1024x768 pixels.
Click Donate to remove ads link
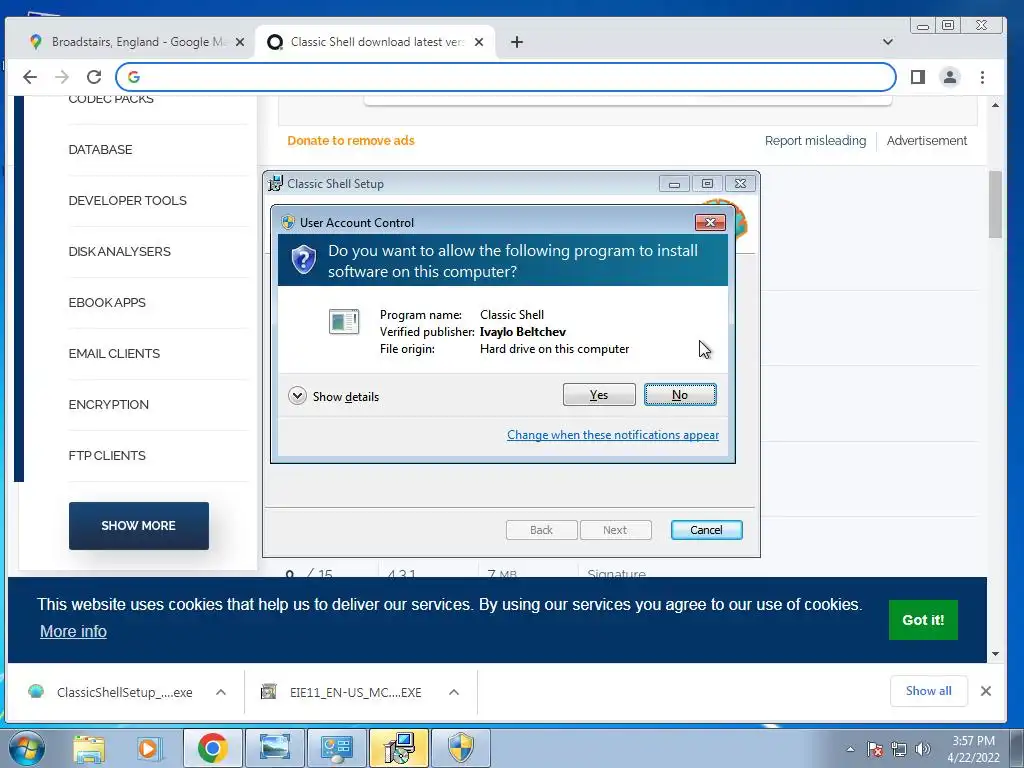pyautogui.click(x=351, y=140)
